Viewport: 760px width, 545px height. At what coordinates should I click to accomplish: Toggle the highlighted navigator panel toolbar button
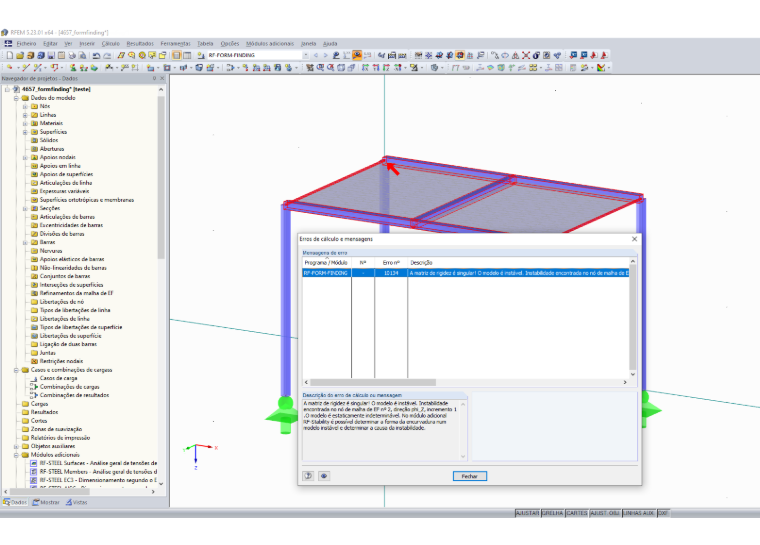(176, 55)
